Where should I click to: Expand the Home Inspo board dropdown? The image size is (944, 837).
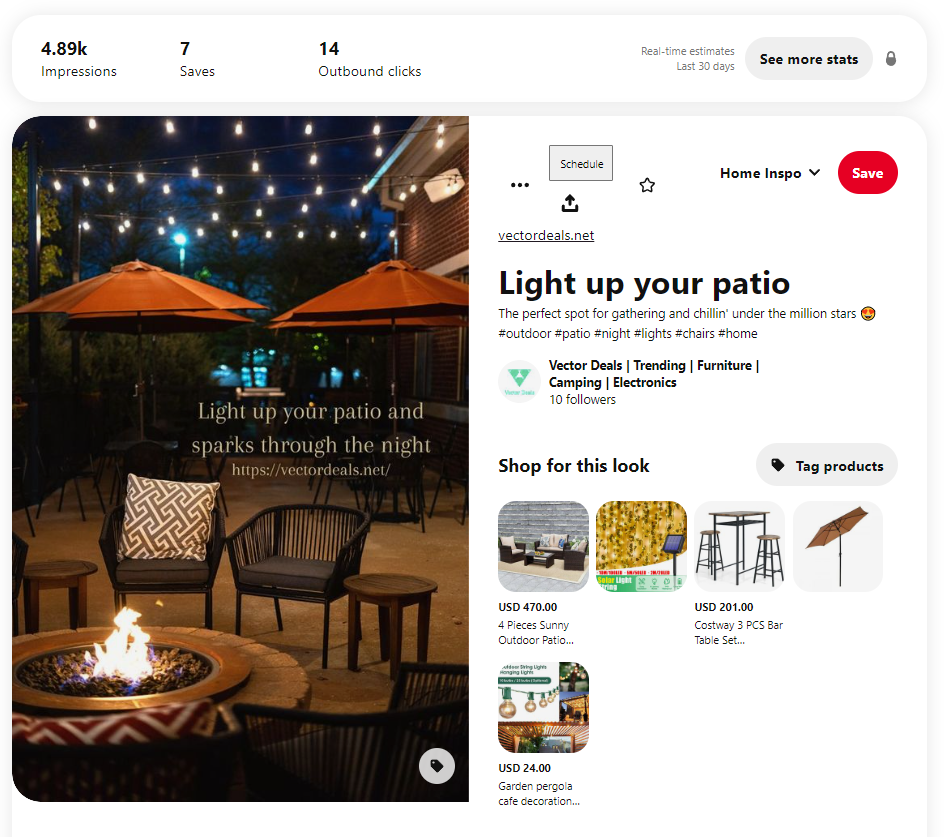[x=770, y=173]
